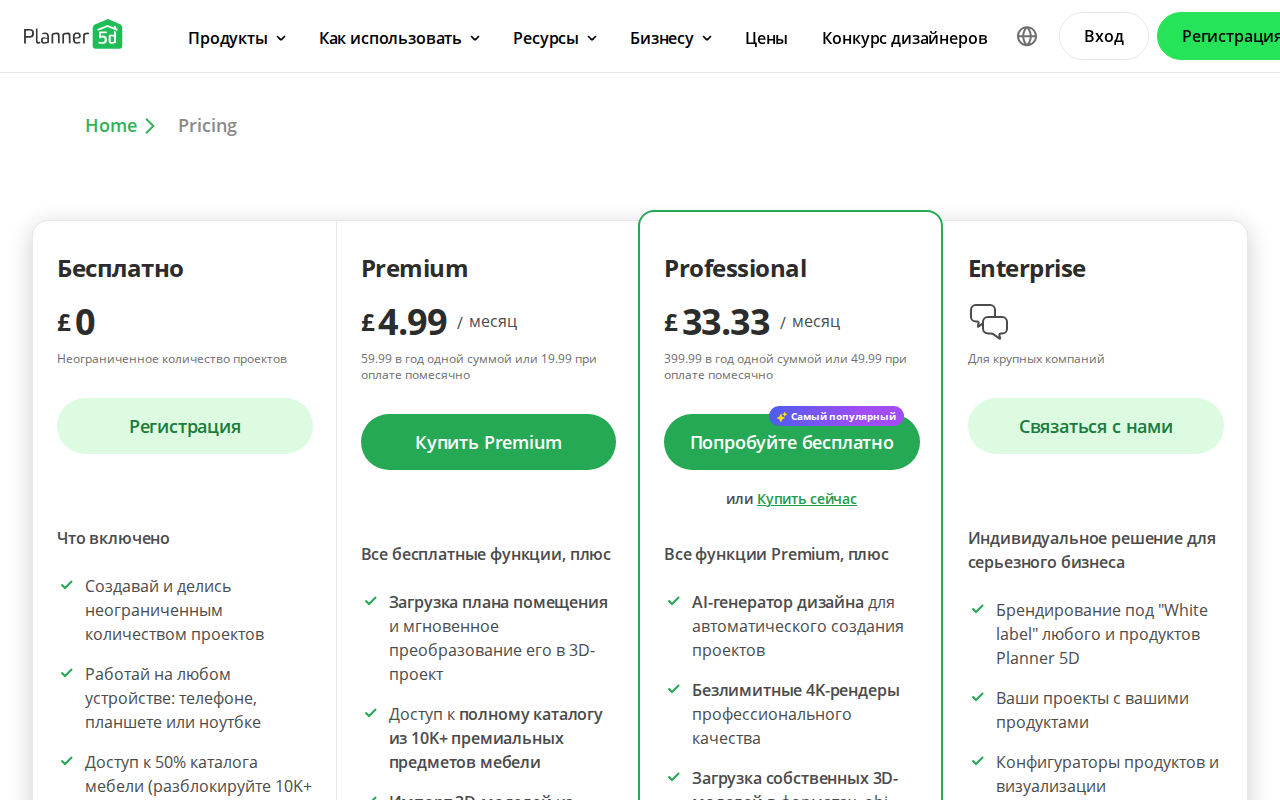Click the £4.99 price text
Screen dimensions: 1280x800
(404, 322)
